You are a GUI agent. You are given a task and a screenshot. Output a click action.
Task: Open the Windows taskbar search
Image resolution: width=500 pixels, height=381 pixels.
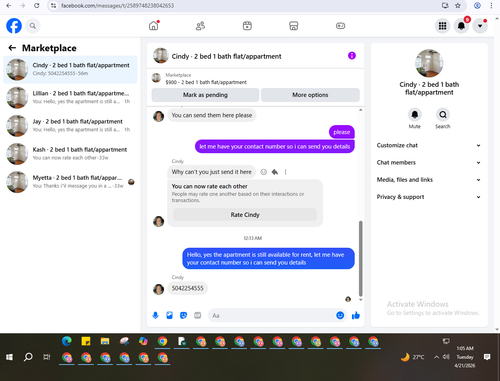coord(28,357)
